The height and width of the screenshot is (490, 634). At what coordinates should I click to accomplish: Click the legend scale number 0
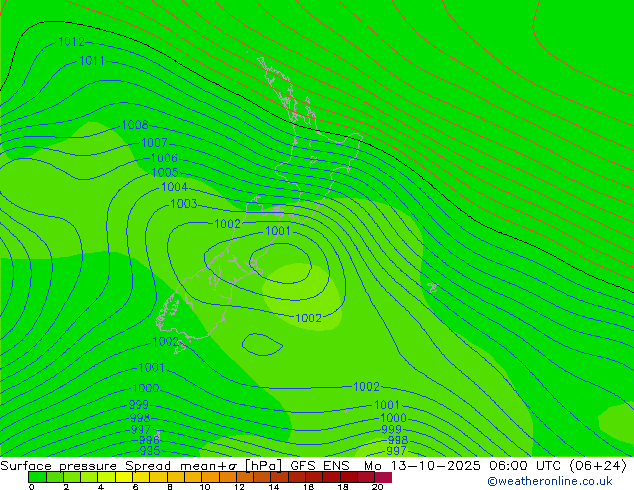[x=32, y=487]
